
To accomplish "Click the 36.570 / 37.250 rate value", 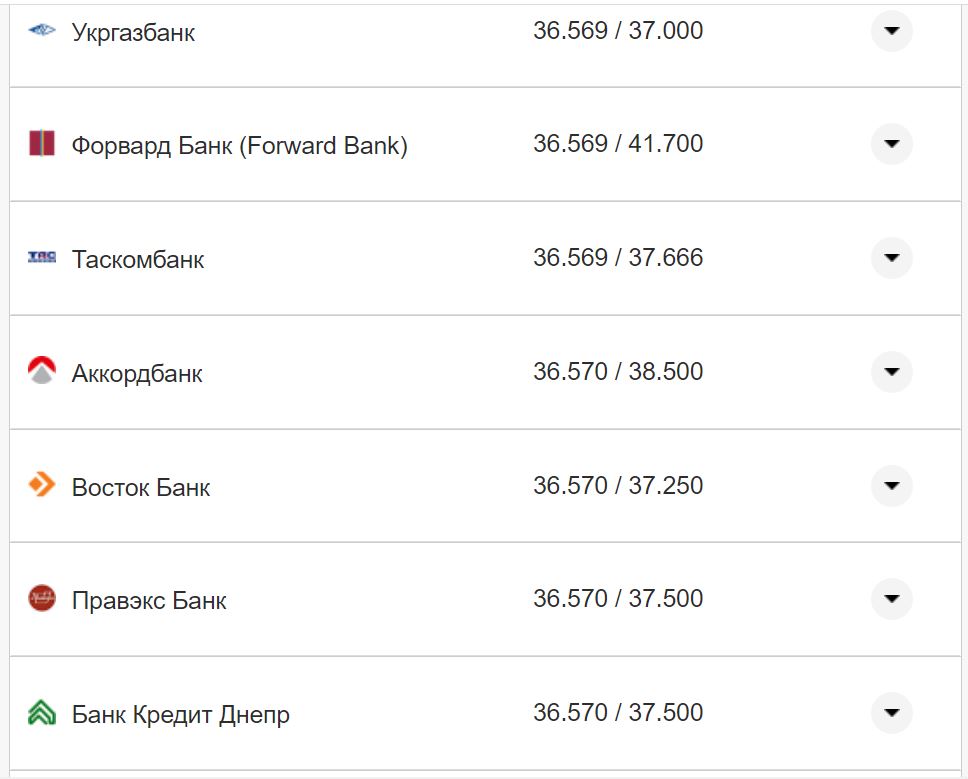I will click(x=617, y=486).
